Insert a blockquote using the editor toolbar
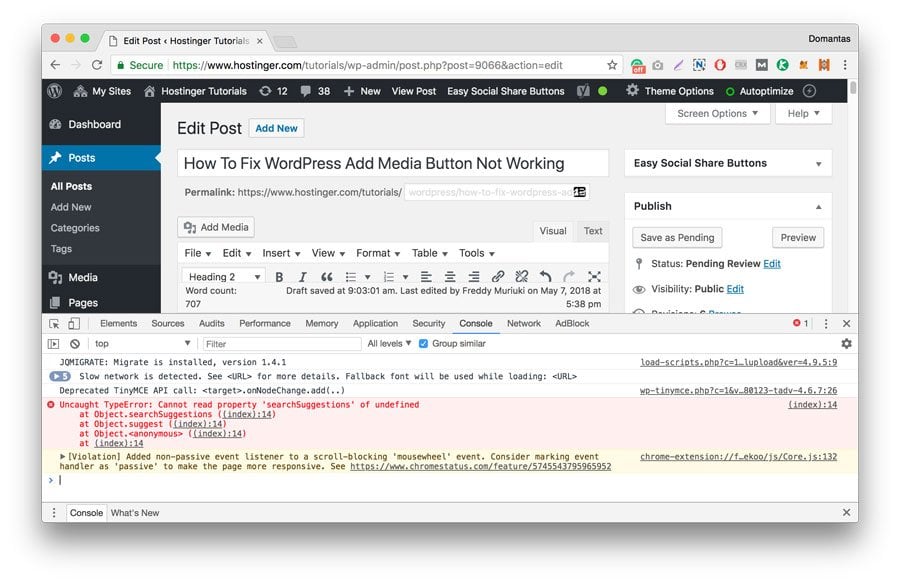 [x=326, y=275]
